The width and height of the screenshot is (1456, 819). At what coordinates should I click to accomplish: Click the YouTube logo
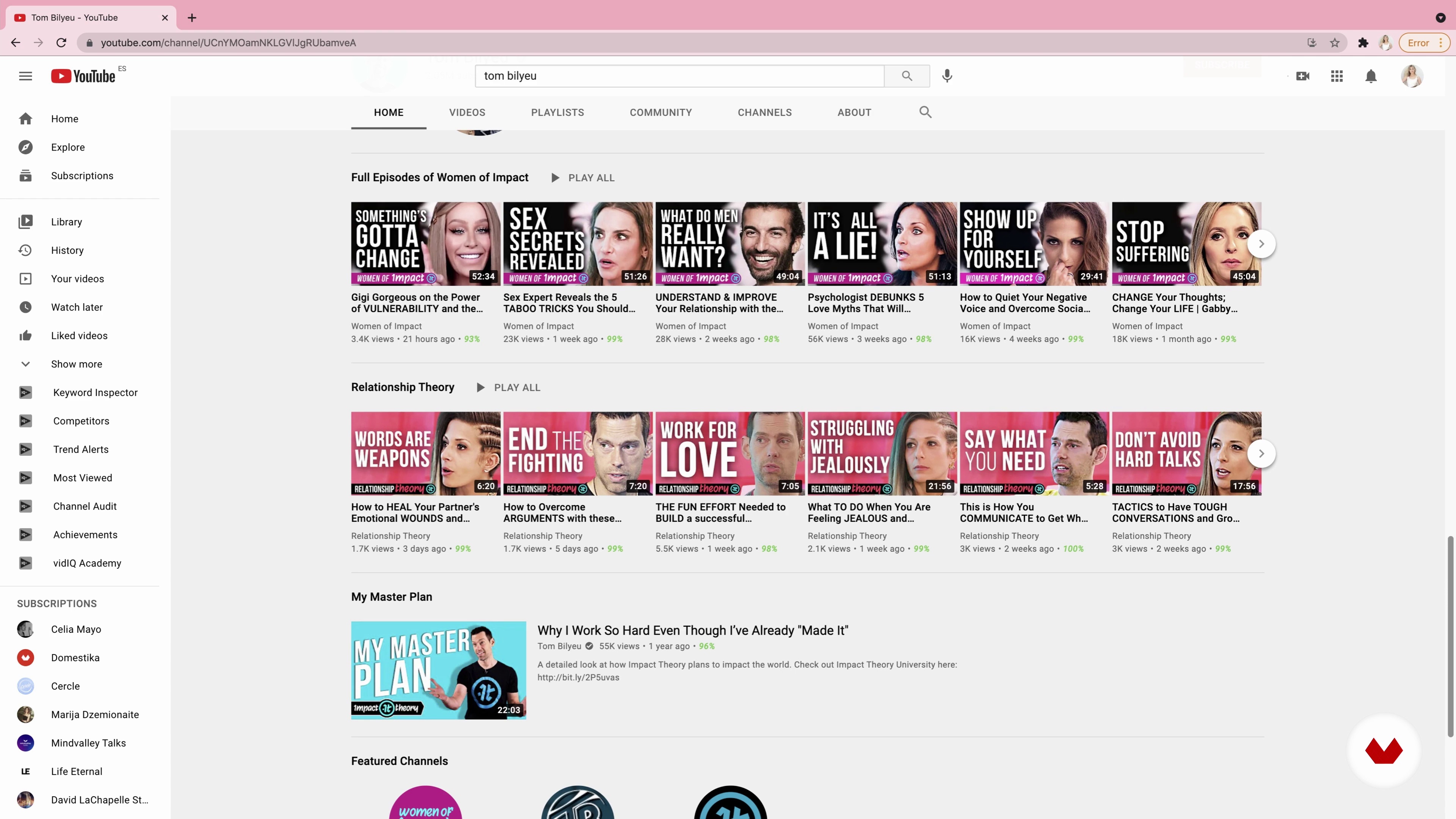coord(83,76)
